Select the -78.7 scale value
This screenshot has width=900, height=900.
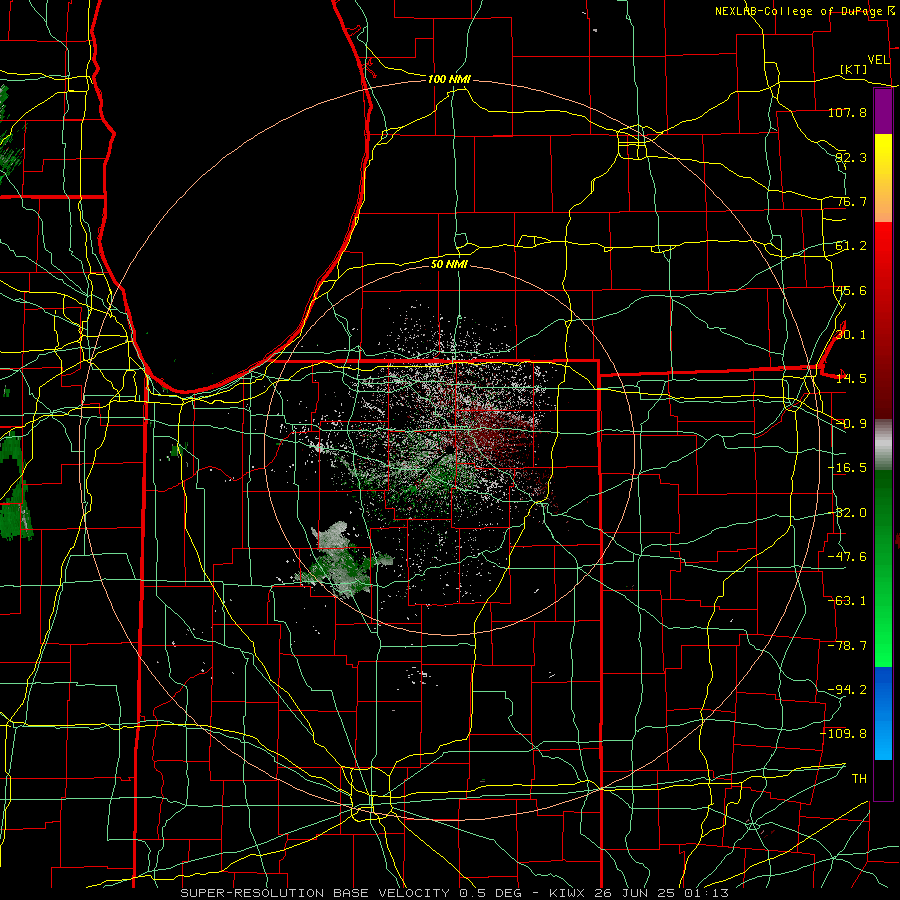click(x=847, y=646)
